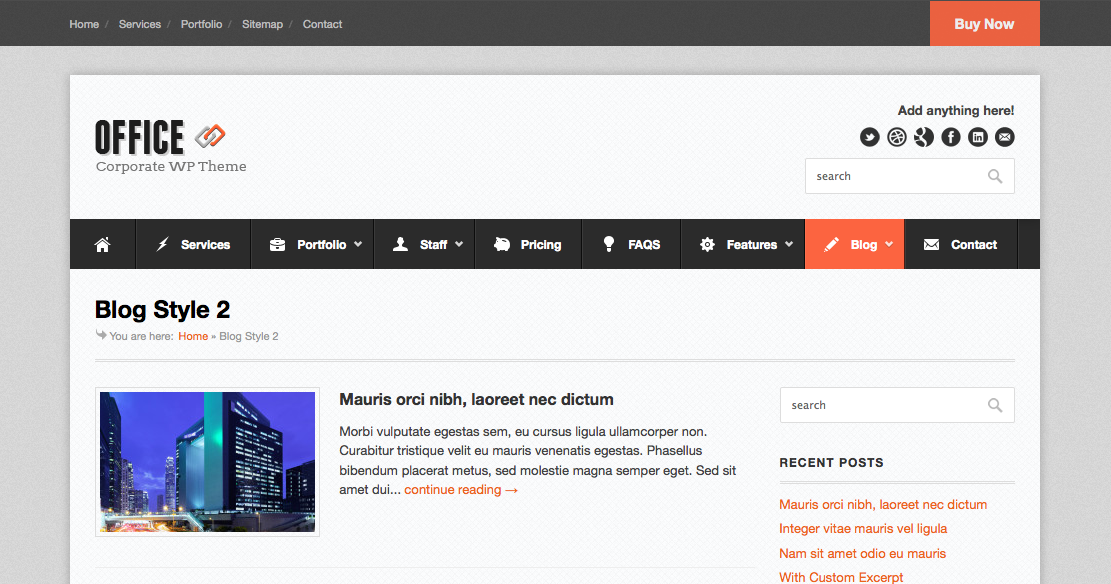Click Contact in the top bar
The height and width of the screenshot is (584, 1111).
322,24
